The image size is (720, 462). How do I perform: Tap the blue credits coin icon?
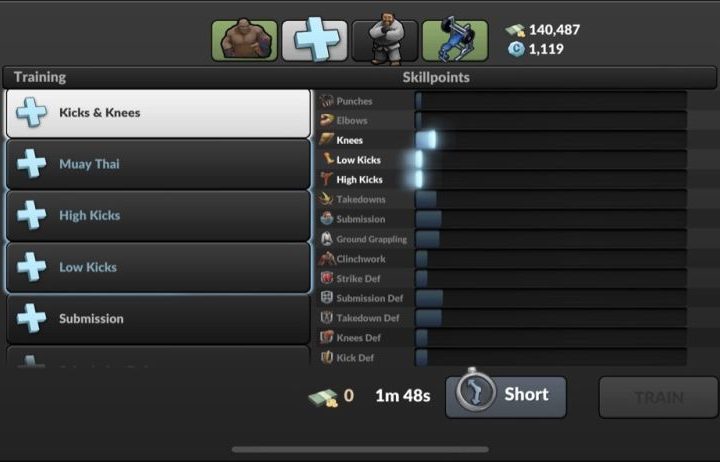516,49
